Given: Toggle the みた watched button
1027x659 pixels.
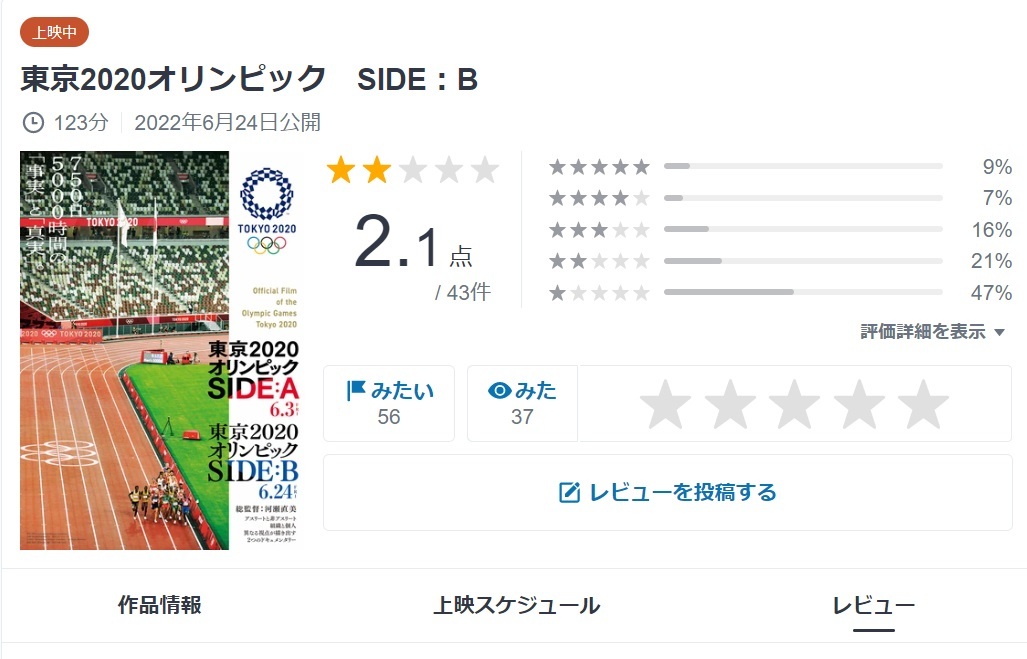Looking at the screenshot, I should pyautogui.click(x=522, y=403).
